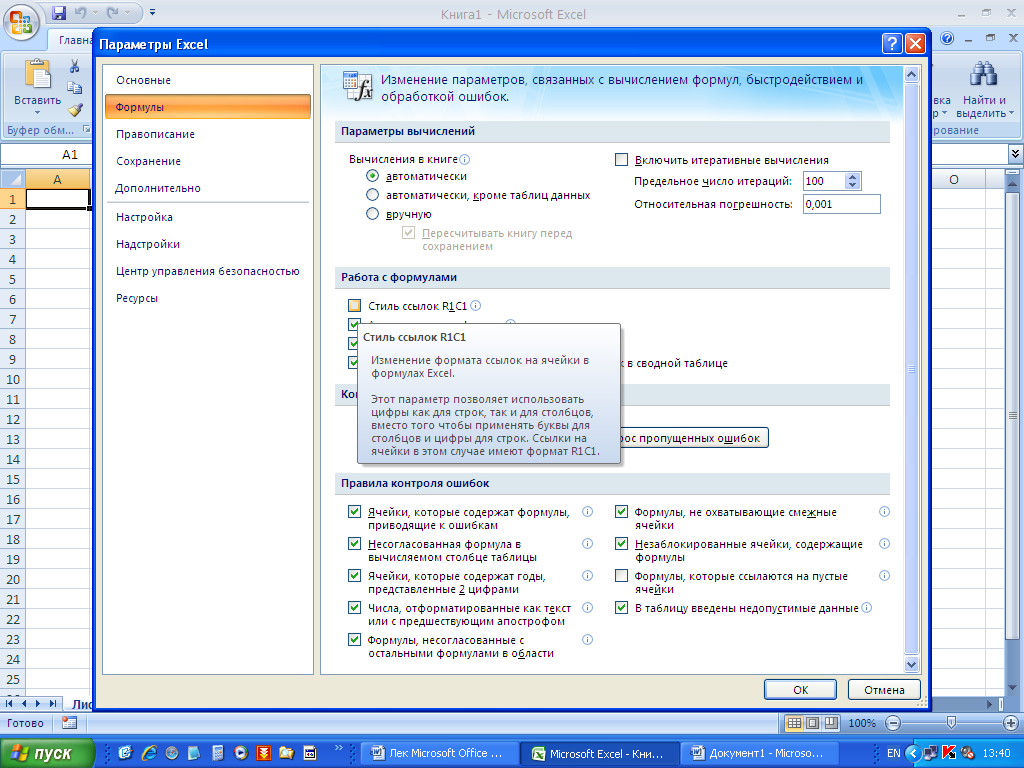
Task: Click info icon for Формулы, которые ссылаются на пустые ячейки
Action: (x=884, y=576)
